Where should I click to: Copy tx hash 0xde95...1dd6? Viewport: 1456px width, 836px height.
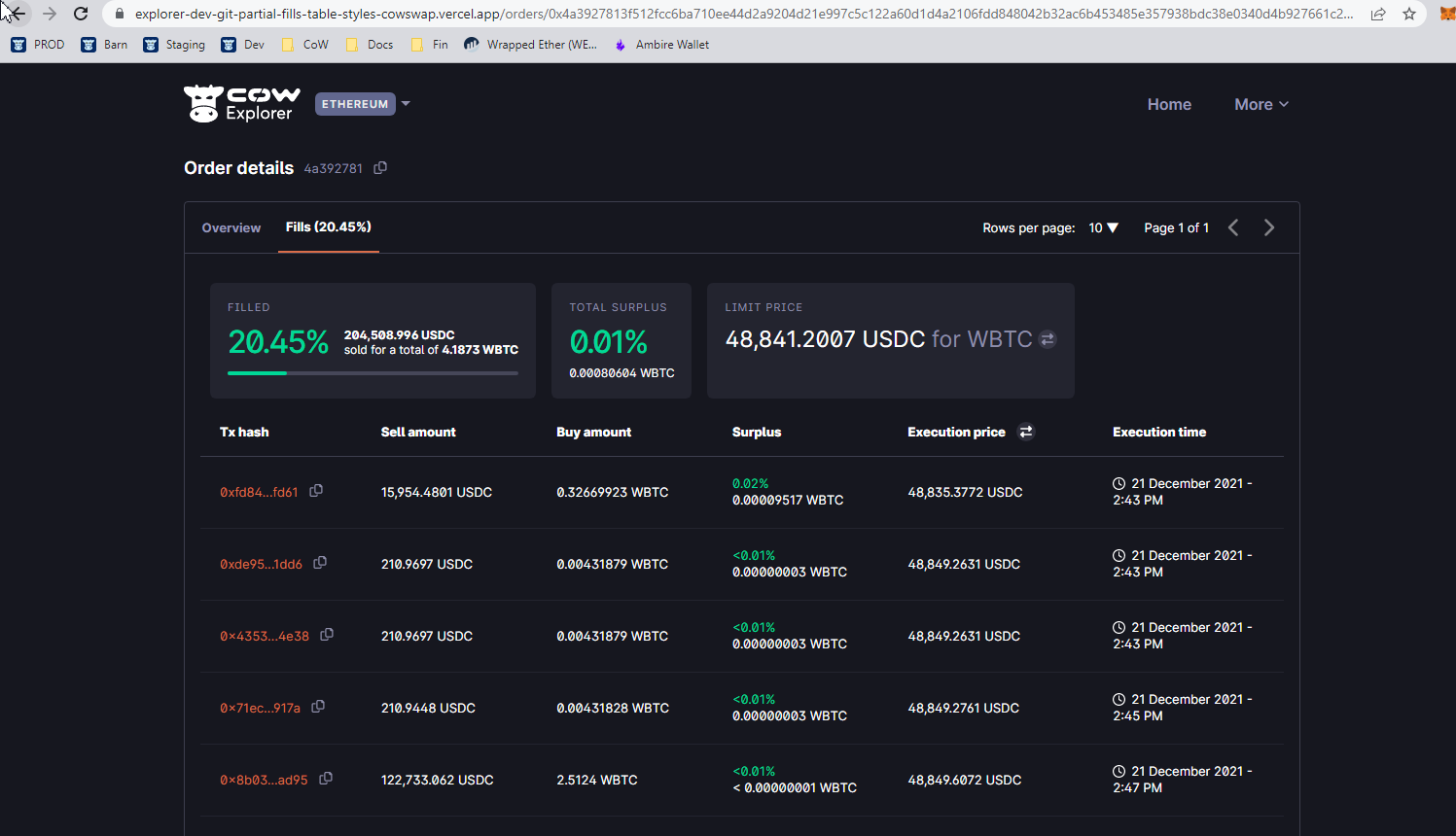pos(320,563)
